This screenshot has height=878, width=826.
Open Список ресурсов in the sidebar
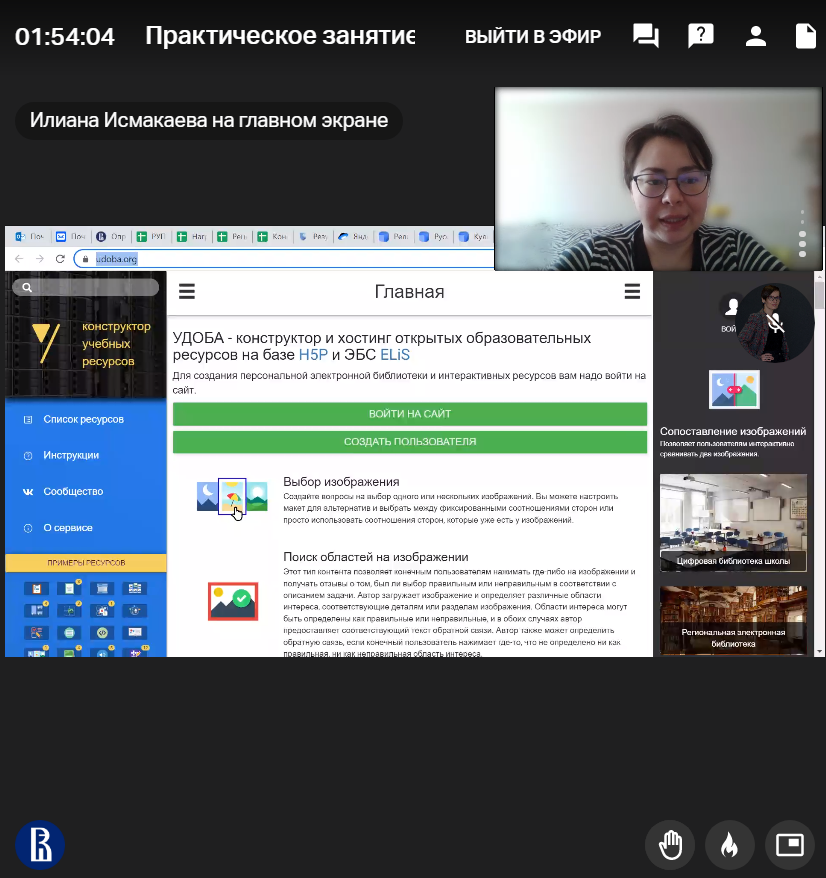point(83,419)
